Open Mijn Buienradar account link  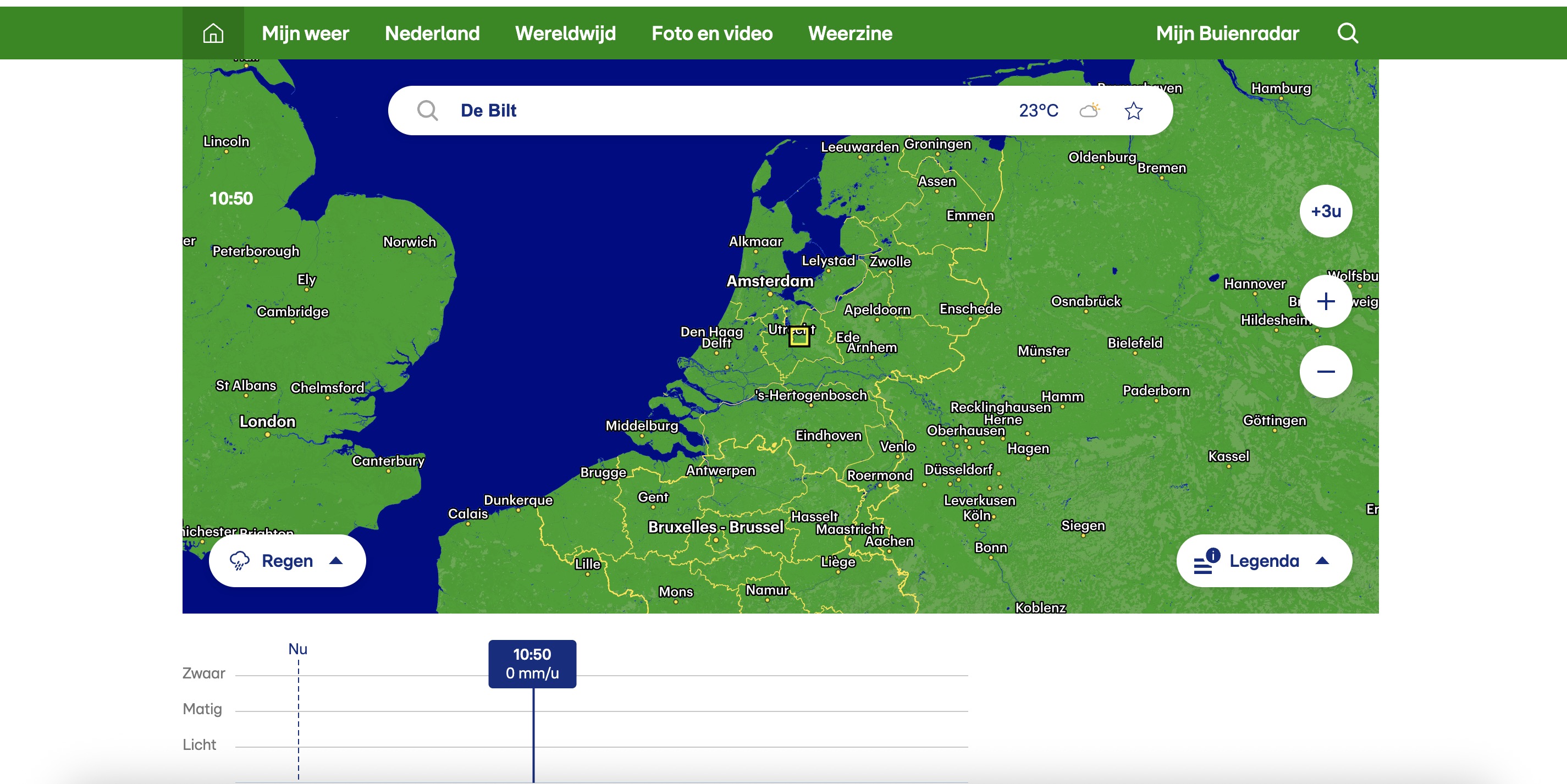(1227, 33)
